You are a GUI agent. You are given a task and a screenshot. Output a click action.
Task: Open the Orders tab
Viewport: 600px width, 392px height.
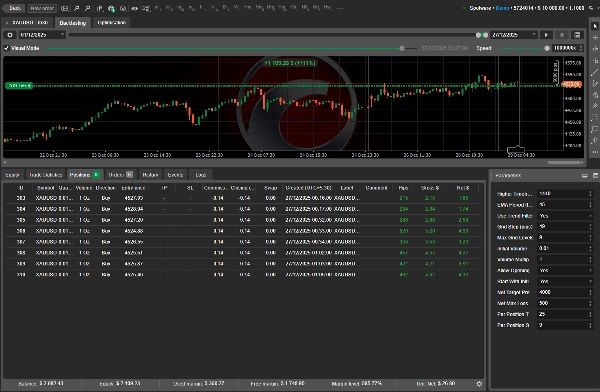[120, 175]
